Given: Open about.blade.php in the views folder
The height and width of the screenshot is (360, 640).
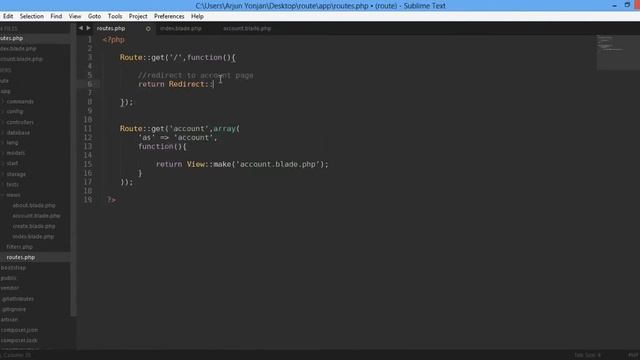Looking at the screenshot, I should pyautogui.click(x=34, y=205).
